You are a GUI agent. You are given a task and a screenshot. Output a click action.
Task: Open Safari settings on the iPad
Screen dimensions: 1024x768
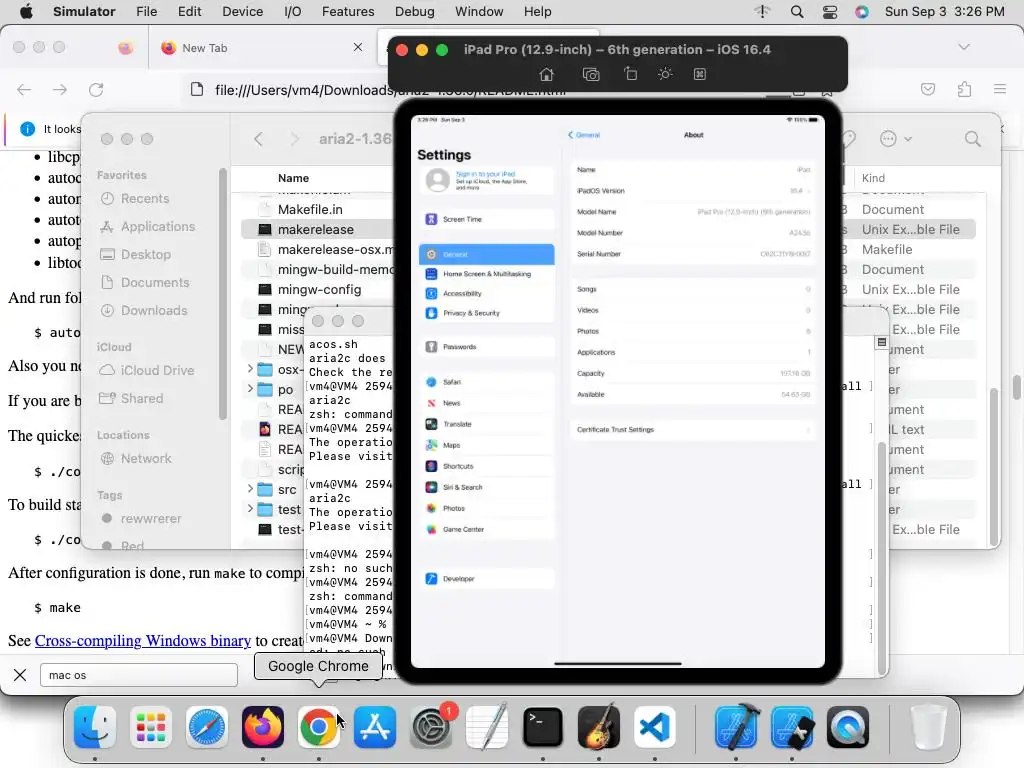pos(487,382)
